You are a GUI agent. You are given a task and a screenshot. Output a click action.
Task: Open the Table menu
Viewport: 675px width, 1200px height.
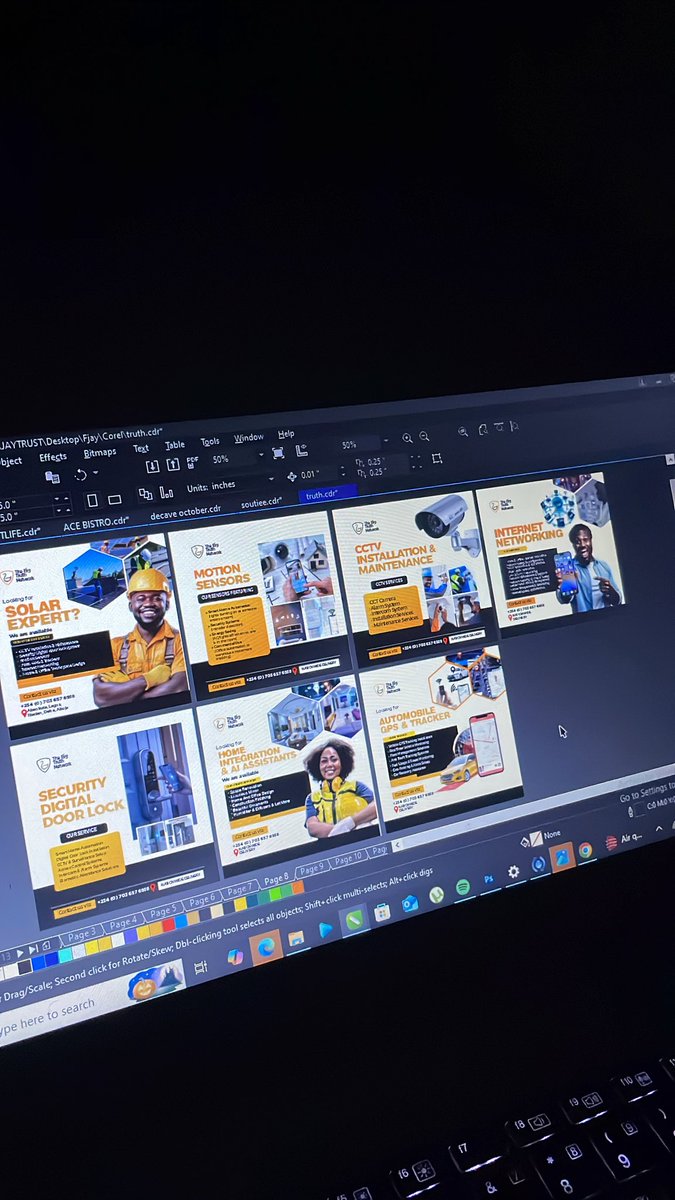pos(175,446)
